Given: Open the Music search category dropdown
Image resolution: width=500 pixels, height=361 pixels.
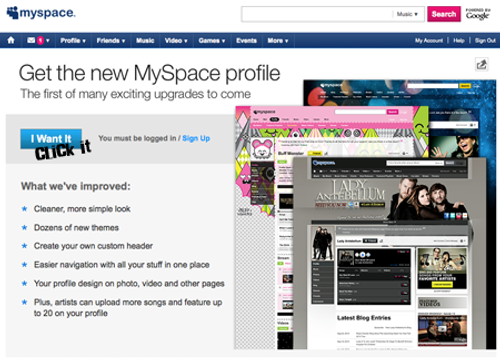Looking at the screenshot, I should [407, 14].
